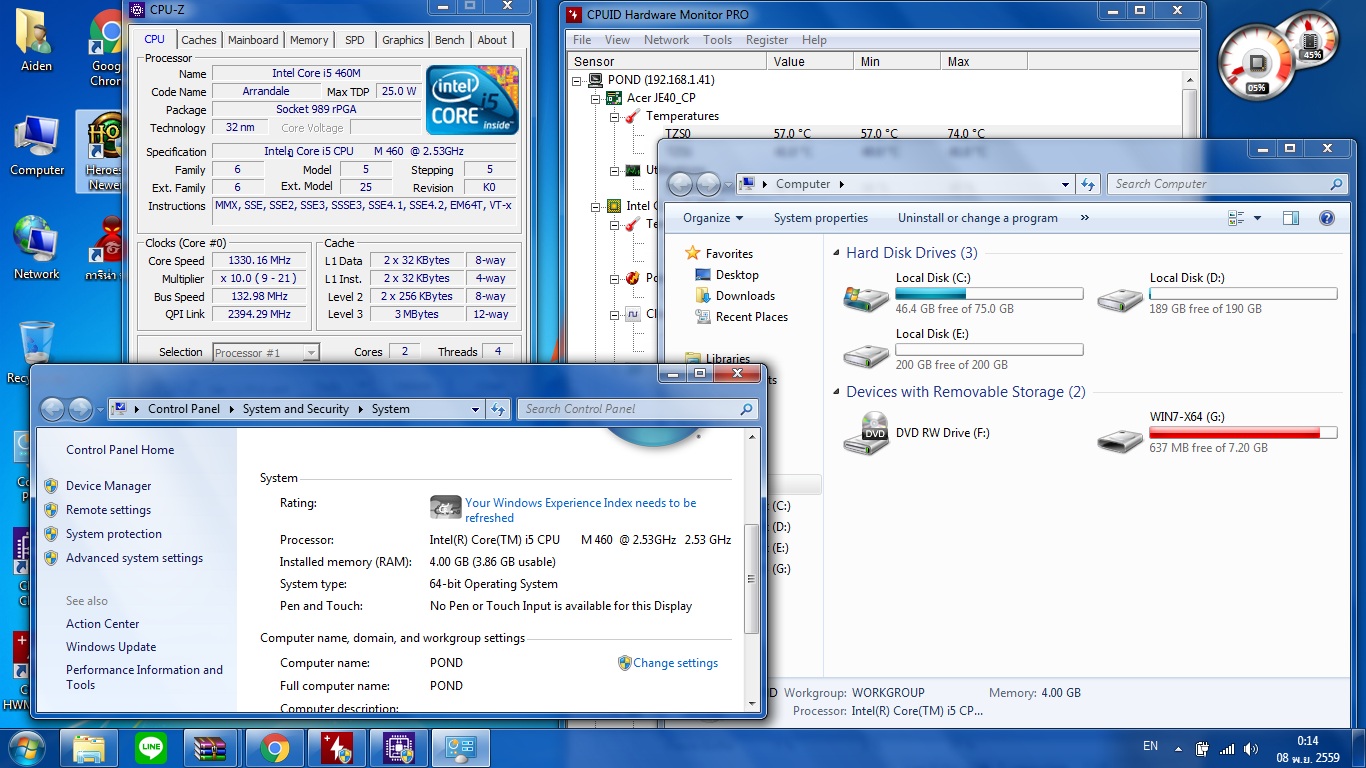The image size is (1366, 768).
Task: Open Remote settings link
Action: click(x=108, y=510)
